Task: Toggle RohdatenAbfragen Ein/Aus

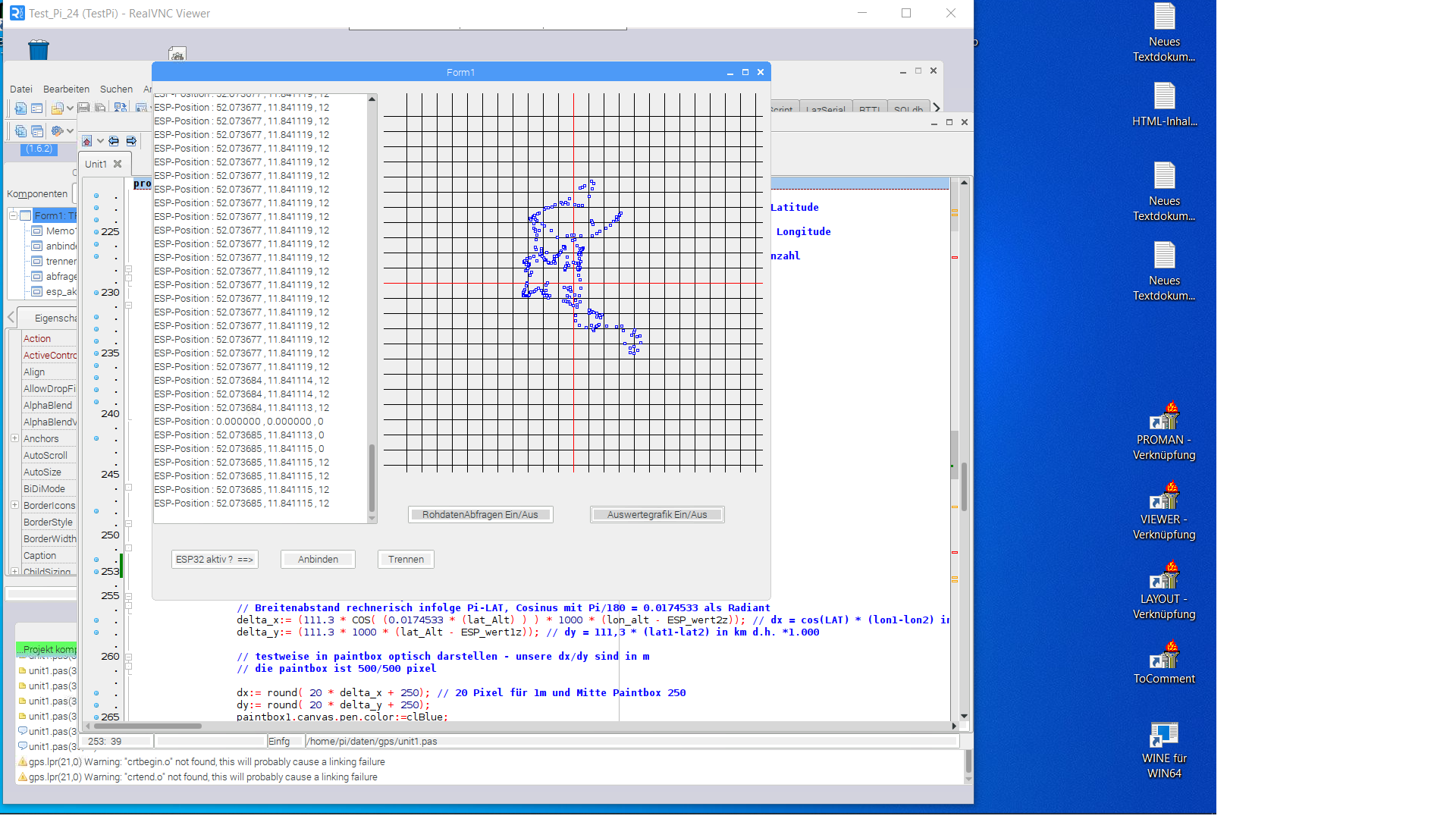Action: point(480,515)
